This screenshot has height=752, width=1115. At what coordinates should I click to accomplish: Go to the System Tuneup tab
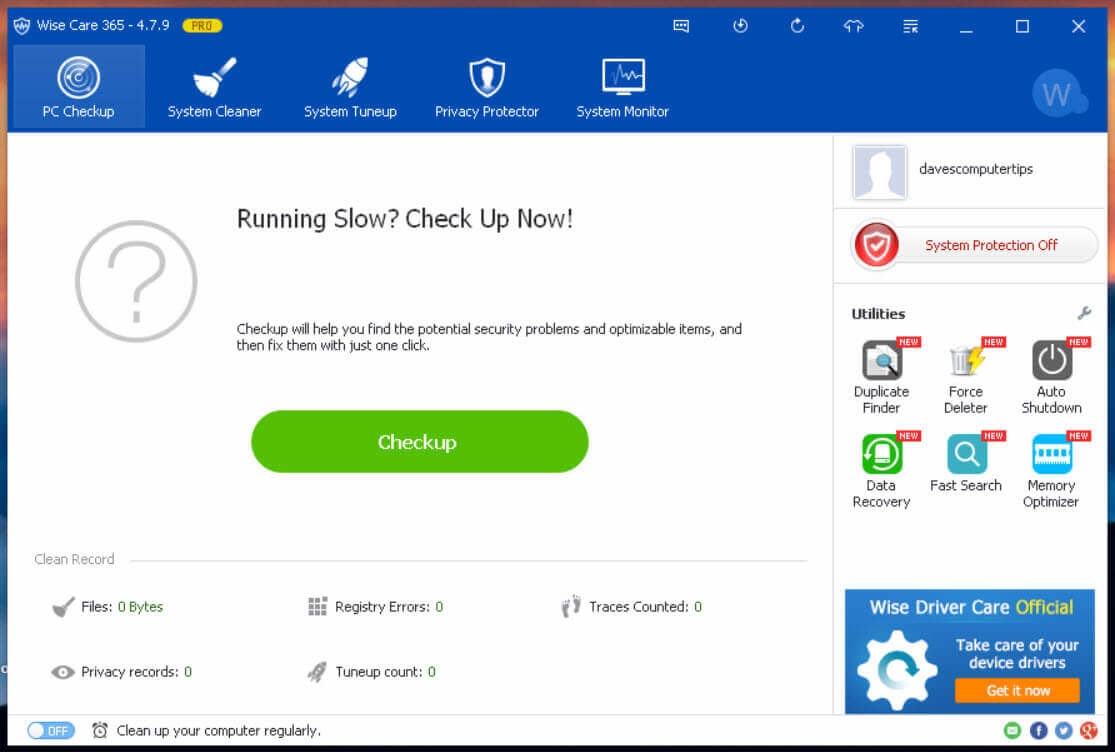point(351,87)
